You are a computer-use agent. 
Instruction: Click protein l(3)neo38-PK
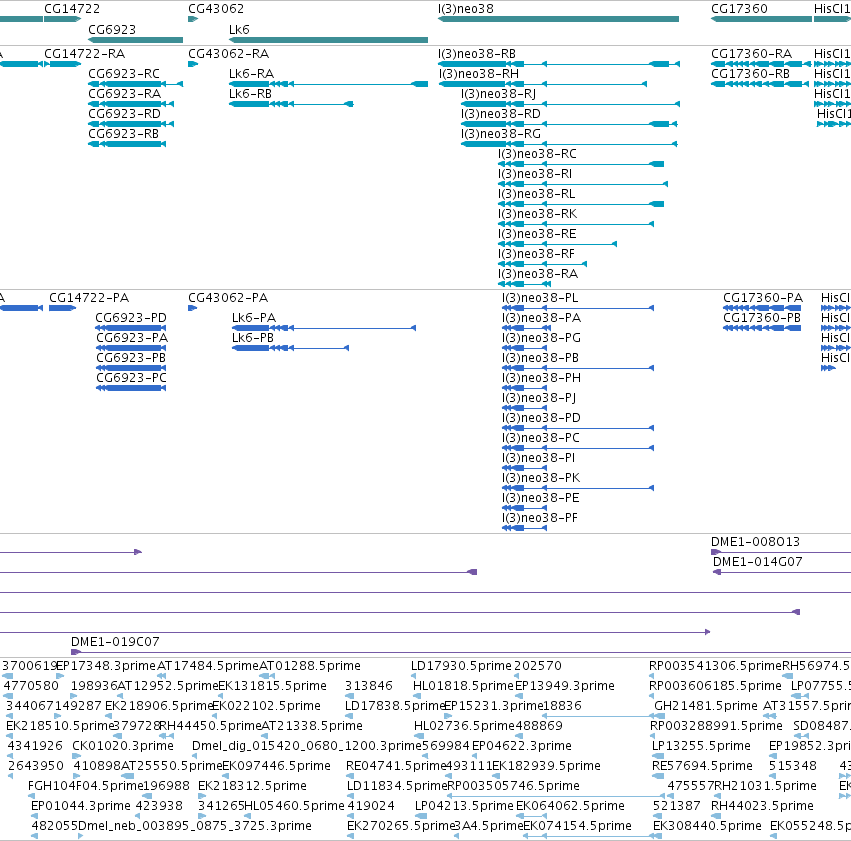tap(541, 478)
